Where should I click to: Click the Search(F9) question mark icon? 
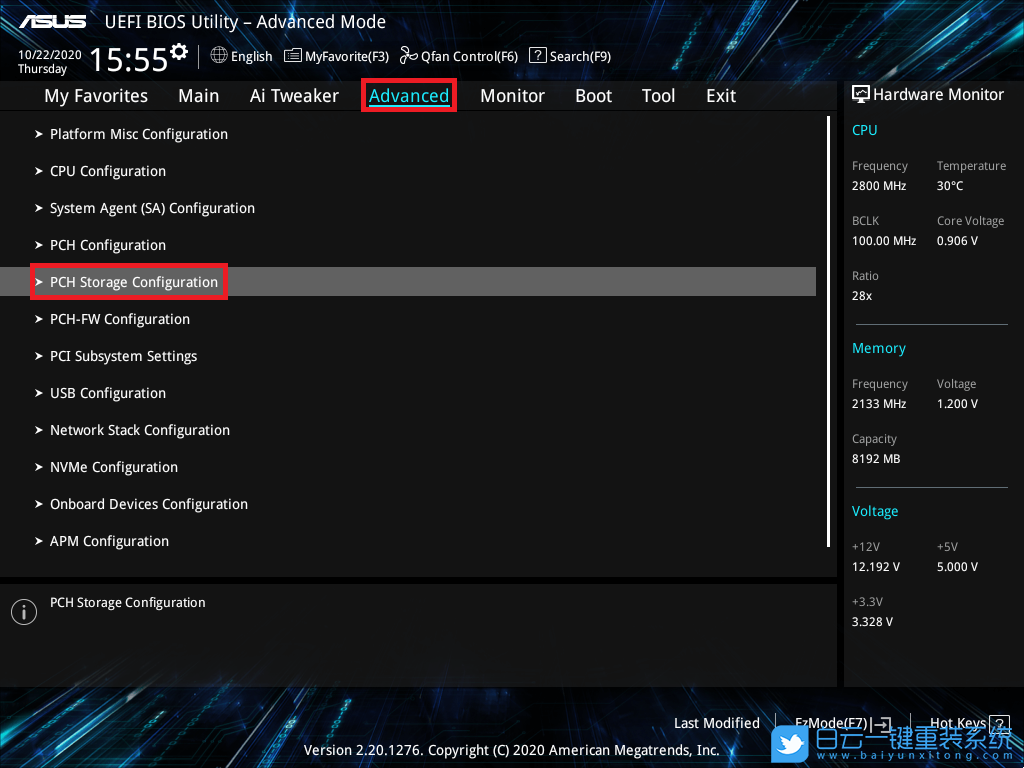[x=538, y=56]
